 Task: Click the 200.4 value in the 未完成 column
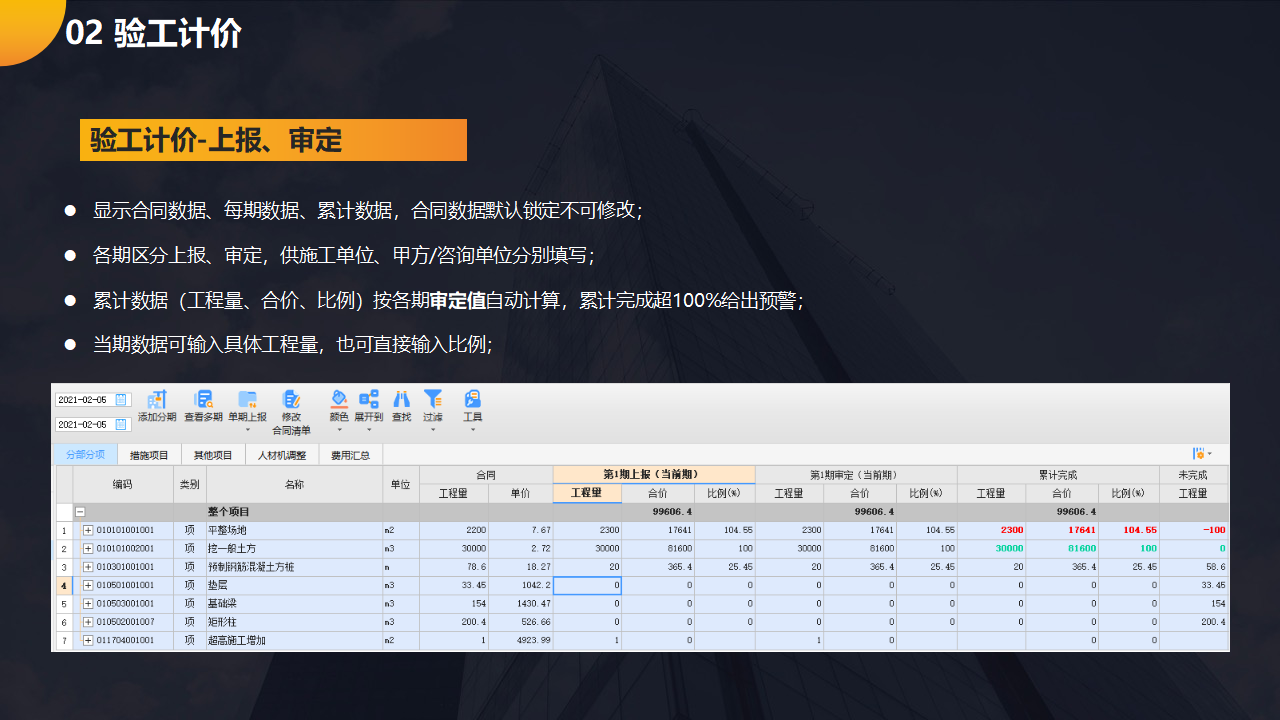(x=1193, y=622)
